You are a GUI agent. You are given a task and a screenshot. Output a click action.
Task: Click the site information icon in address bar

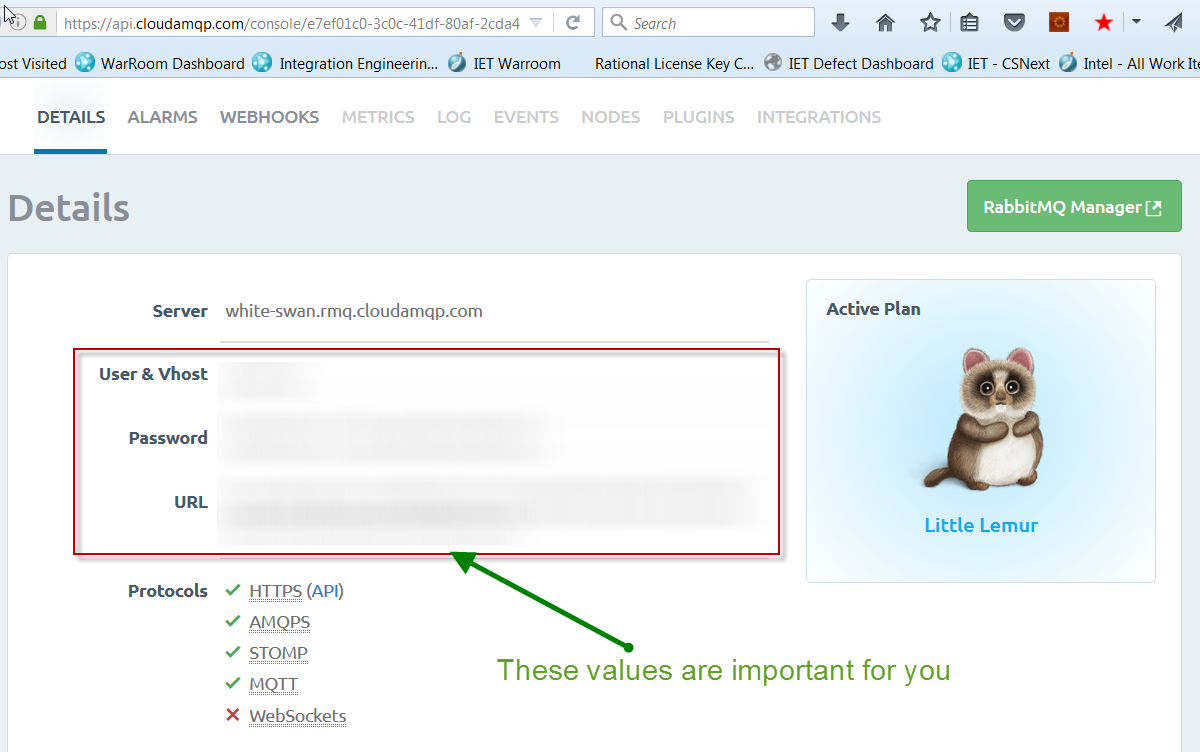[19, 22]
